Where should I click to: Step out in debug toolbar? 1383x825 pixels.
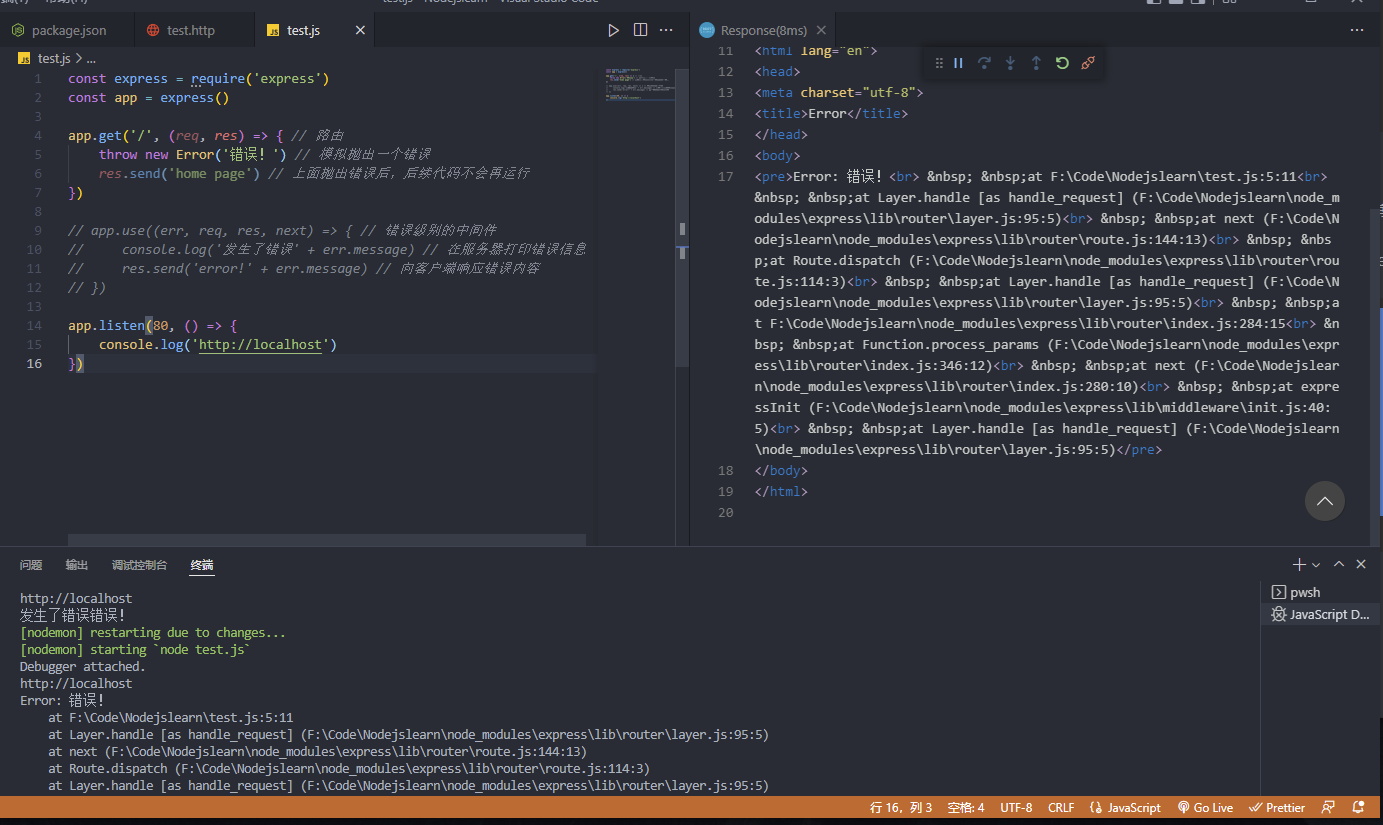coord(1036,63)
